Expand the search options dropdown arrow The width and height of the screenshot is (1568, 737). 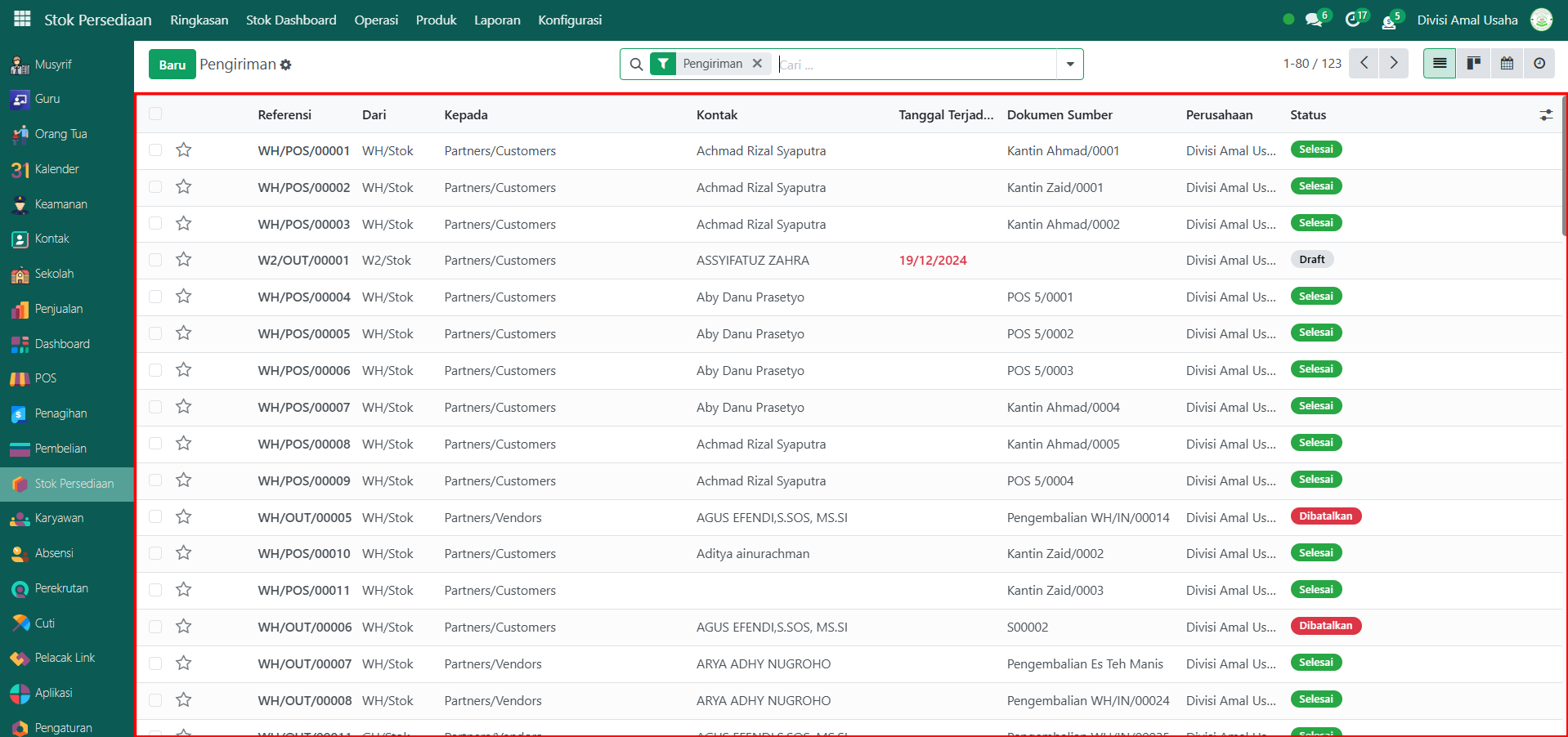click(1069, 65)
